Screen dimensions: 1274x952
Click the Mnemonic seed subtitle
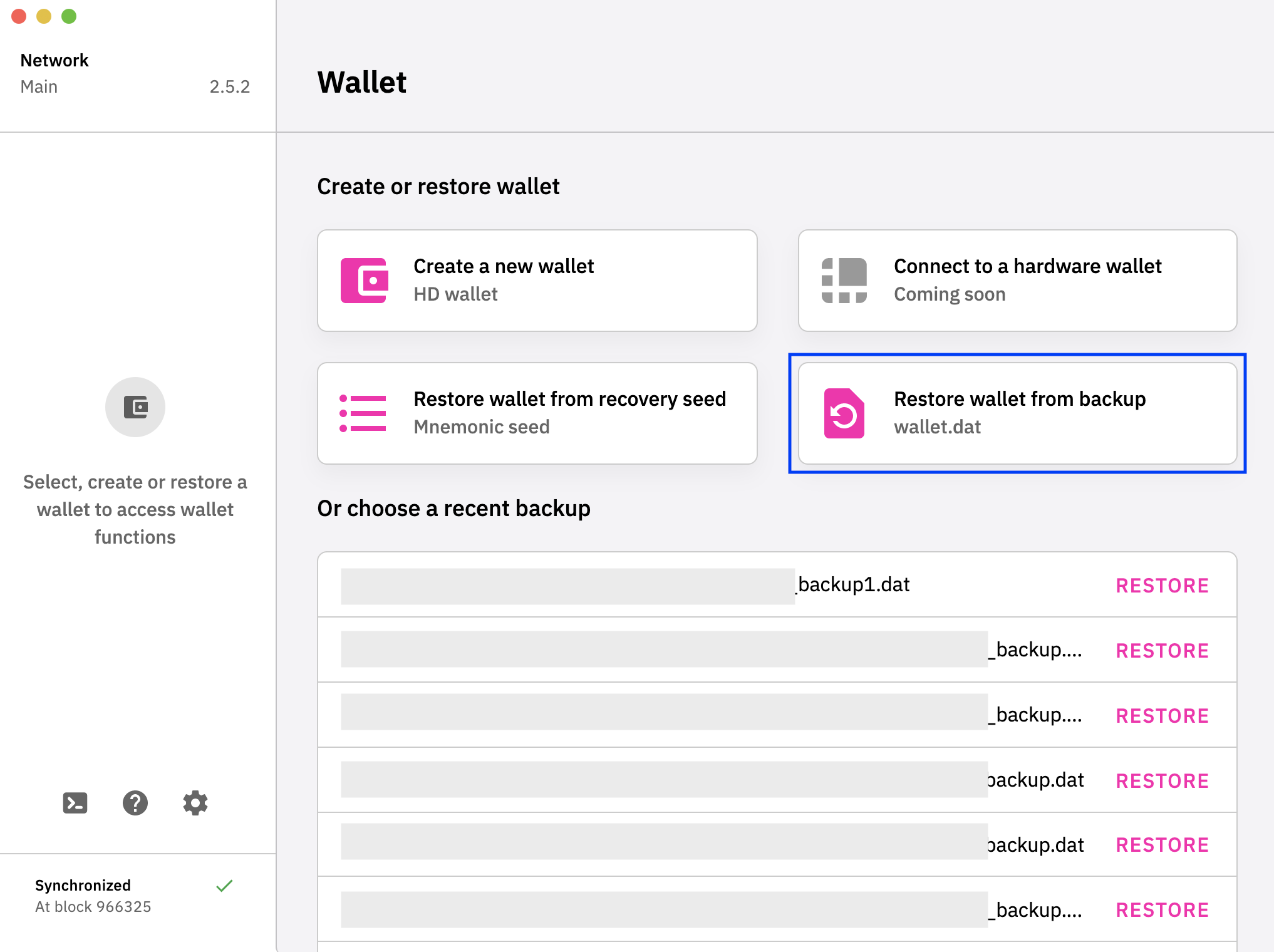tap(482, 427)
